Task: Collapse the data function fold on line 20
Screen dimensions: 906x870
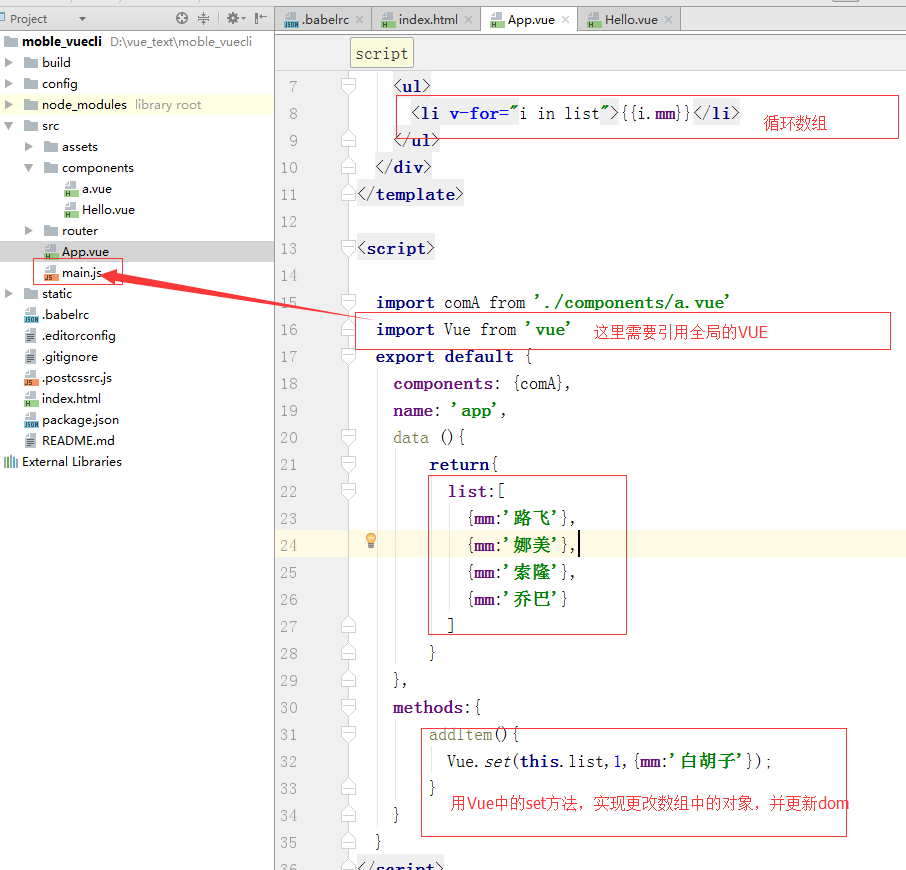Action: click(348, 437)
